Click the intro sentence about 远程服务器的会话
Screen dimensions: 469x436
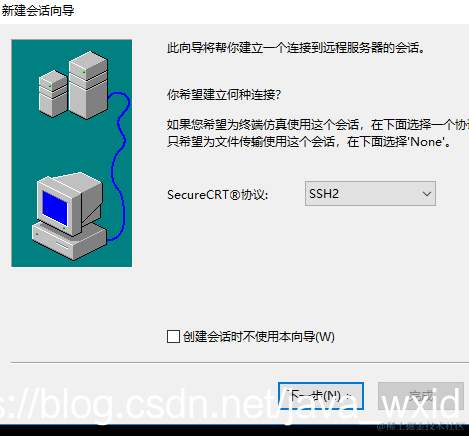(296, 48)
